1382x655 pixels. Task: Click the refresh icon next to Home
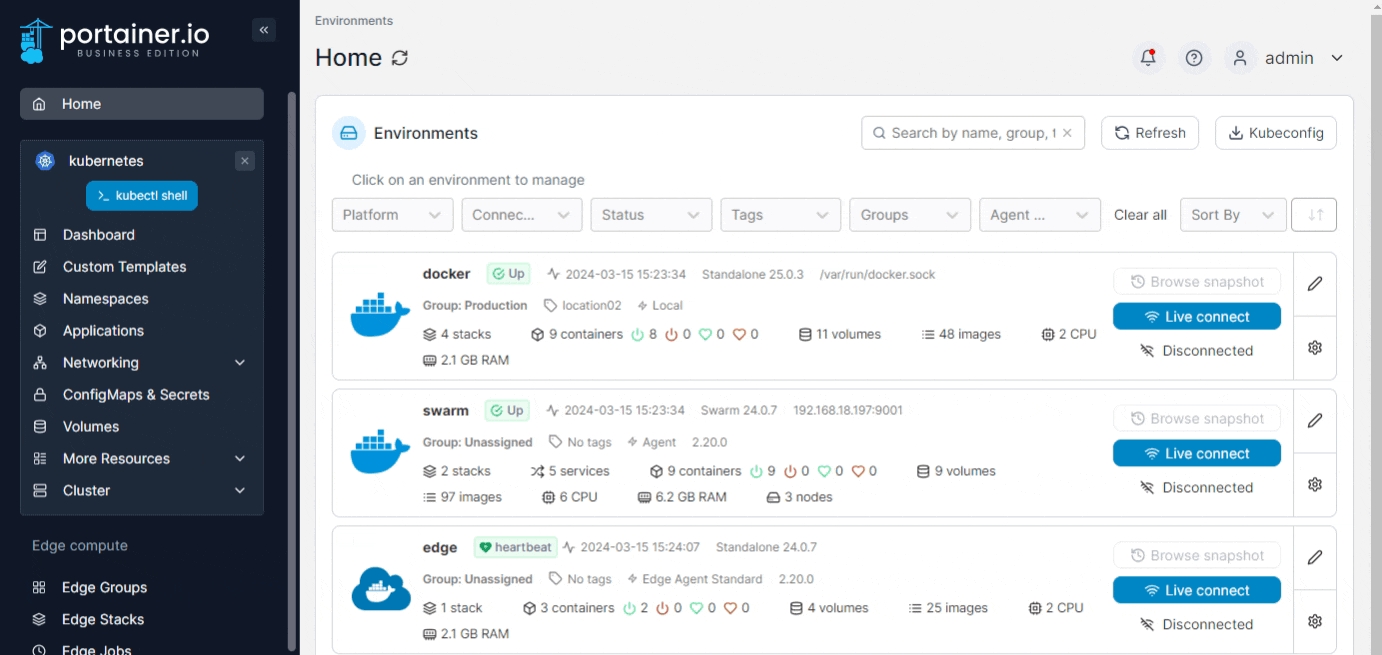[400, 58]
